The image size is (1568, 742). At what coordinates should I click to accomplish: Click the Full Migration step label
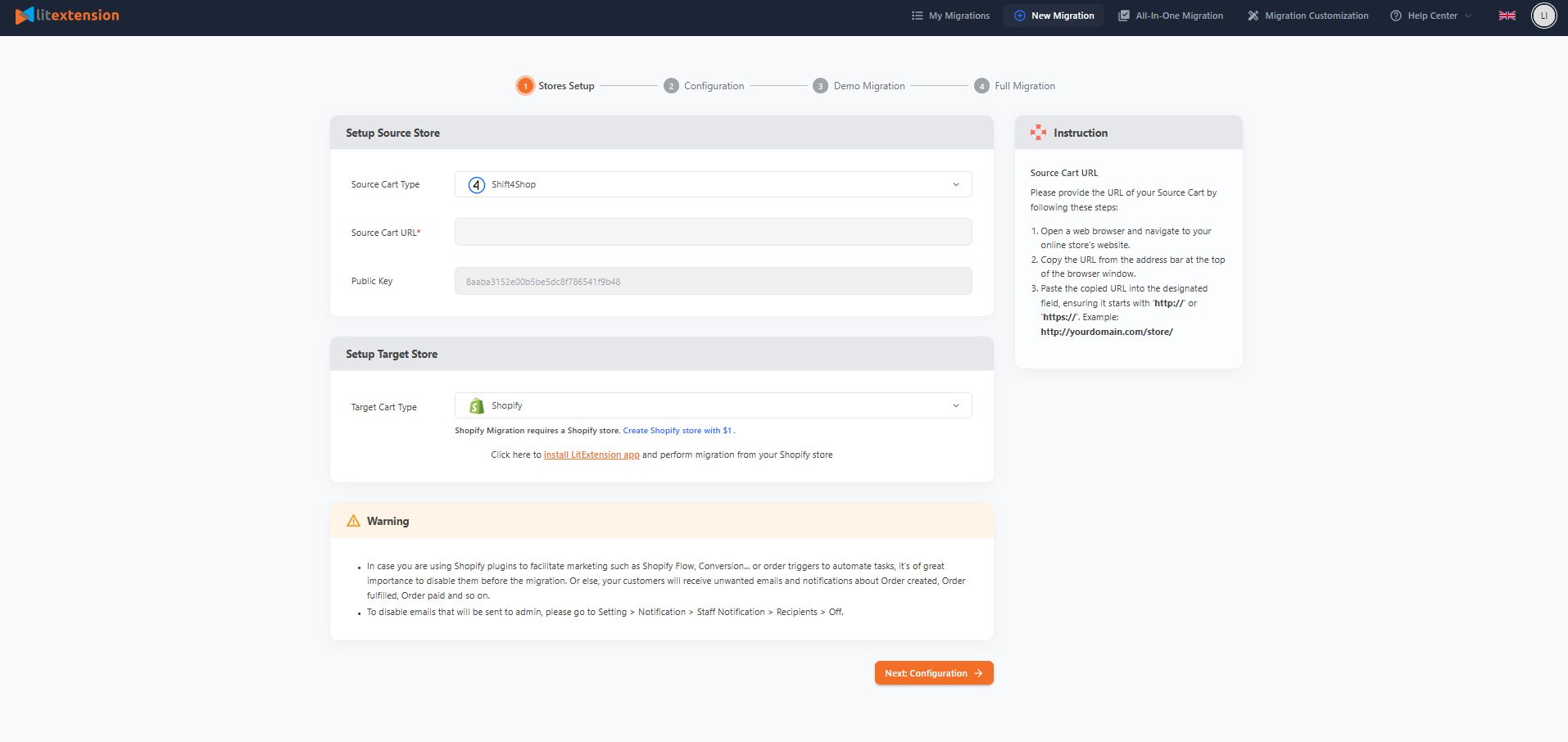pyautogui.click(x=1025, y=86)
